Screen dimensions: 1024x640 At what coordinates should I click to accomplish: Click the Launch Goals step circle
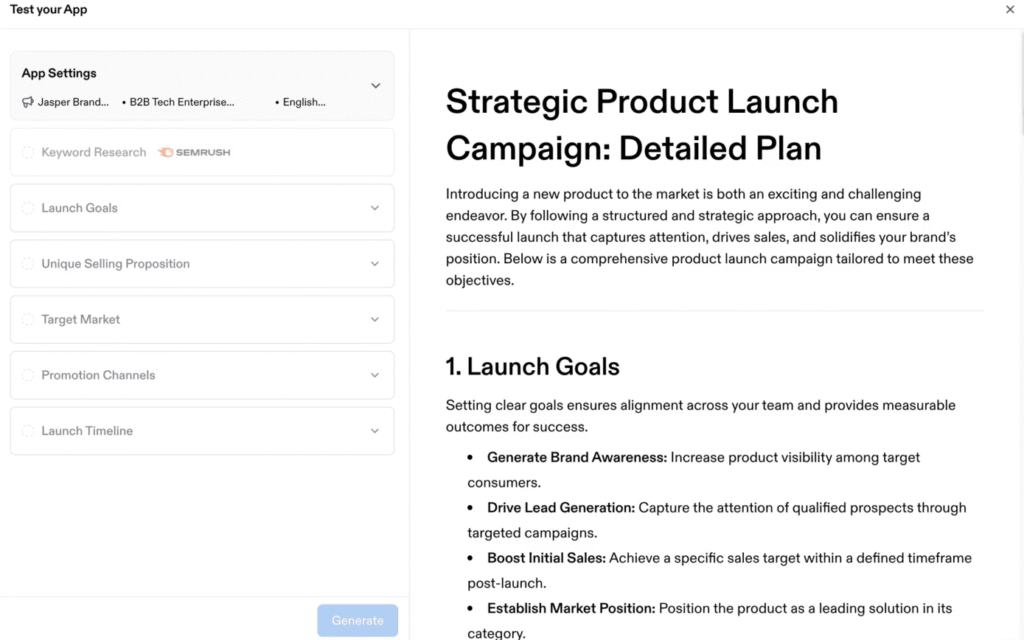coord(28,208)
